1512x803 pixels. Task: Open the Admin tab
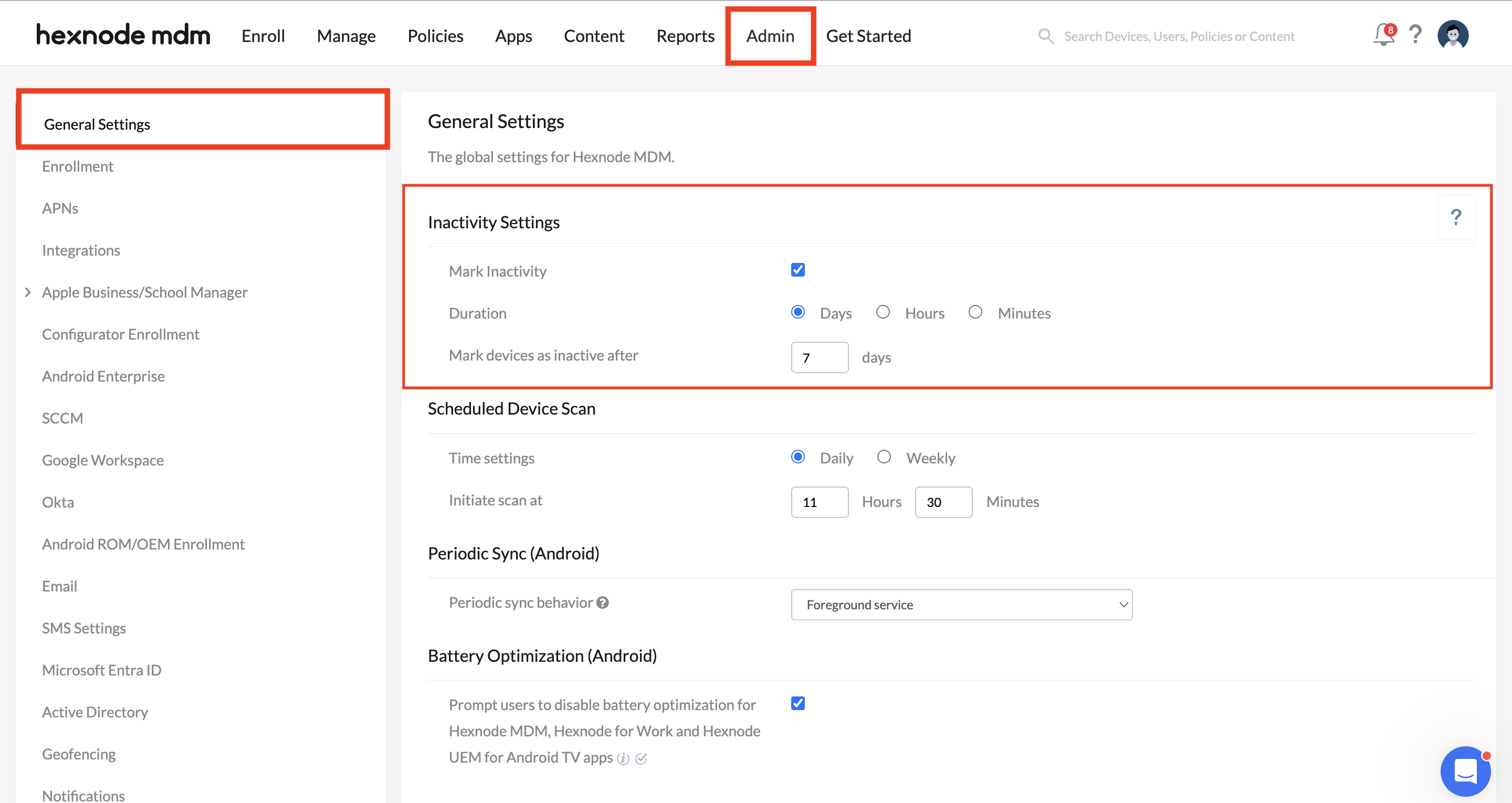coord(770,36)
